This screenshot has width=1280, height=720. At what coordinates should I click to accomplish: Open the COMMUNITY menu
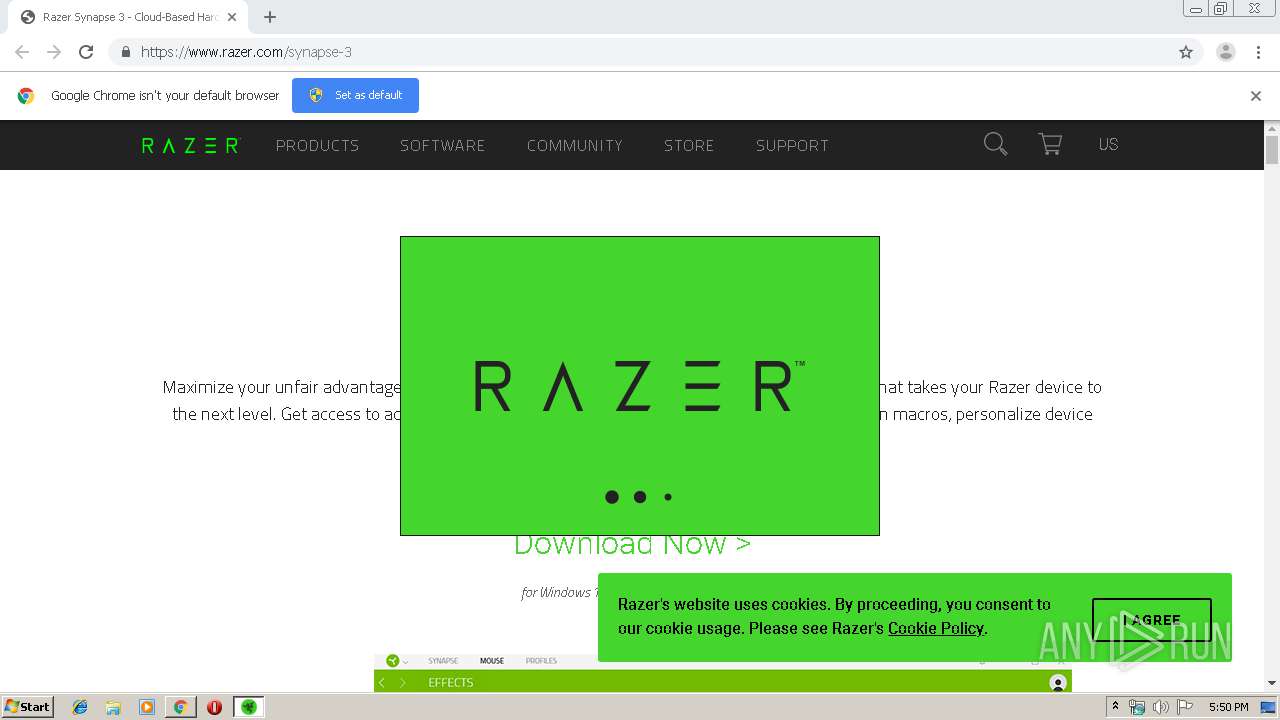click(x=575, y=145)
